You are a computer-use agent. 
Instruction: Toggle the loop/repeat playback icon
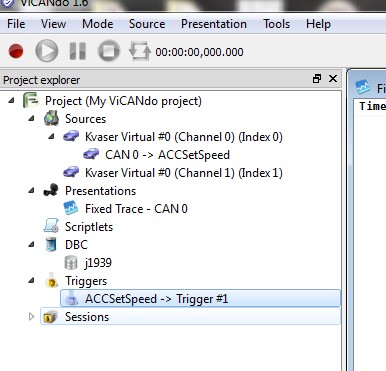tap(139, 51)
